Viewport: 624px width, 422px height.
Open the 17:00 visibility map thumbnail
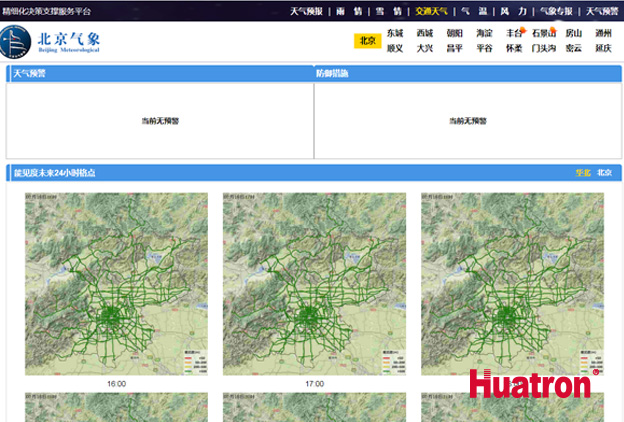pos(314,285)
